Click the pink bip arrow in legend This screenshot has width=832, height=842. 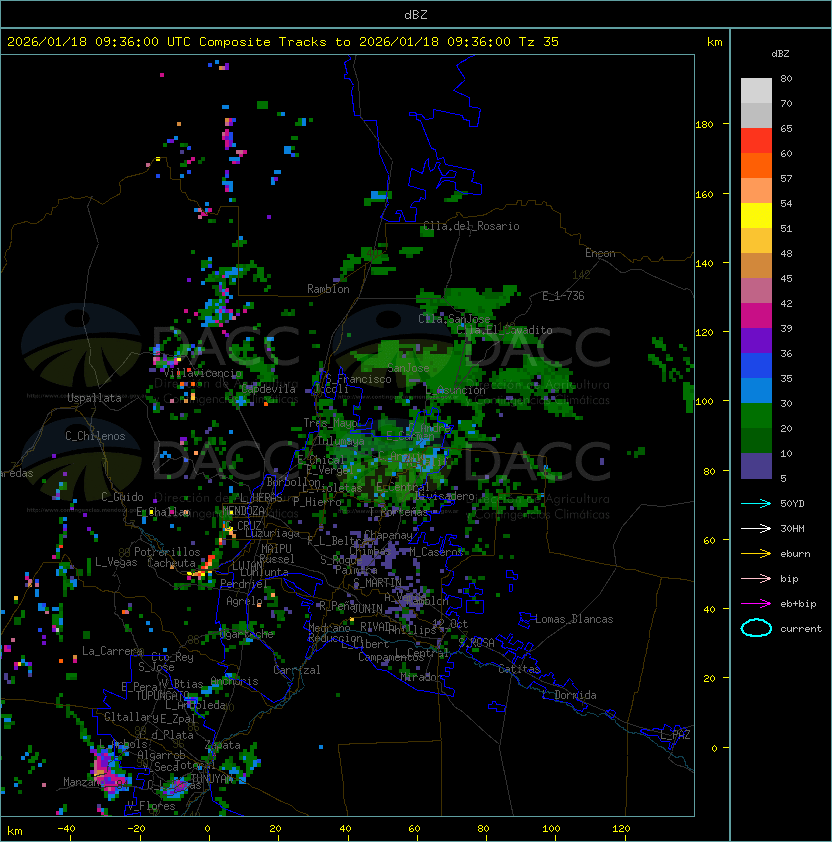point(756,578)
